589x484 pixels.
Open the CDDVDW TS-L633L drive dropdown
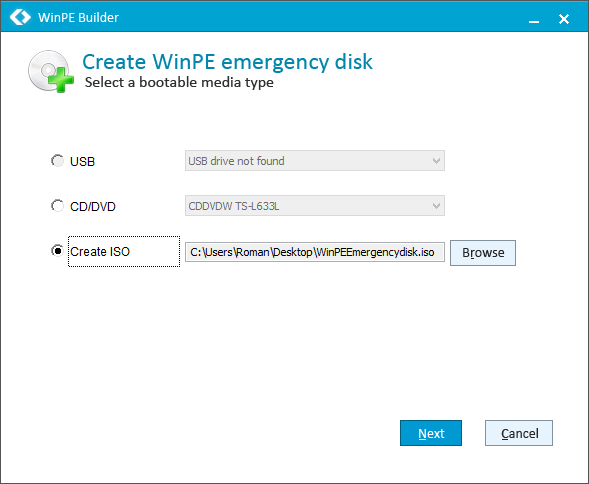tap(315, 206)
